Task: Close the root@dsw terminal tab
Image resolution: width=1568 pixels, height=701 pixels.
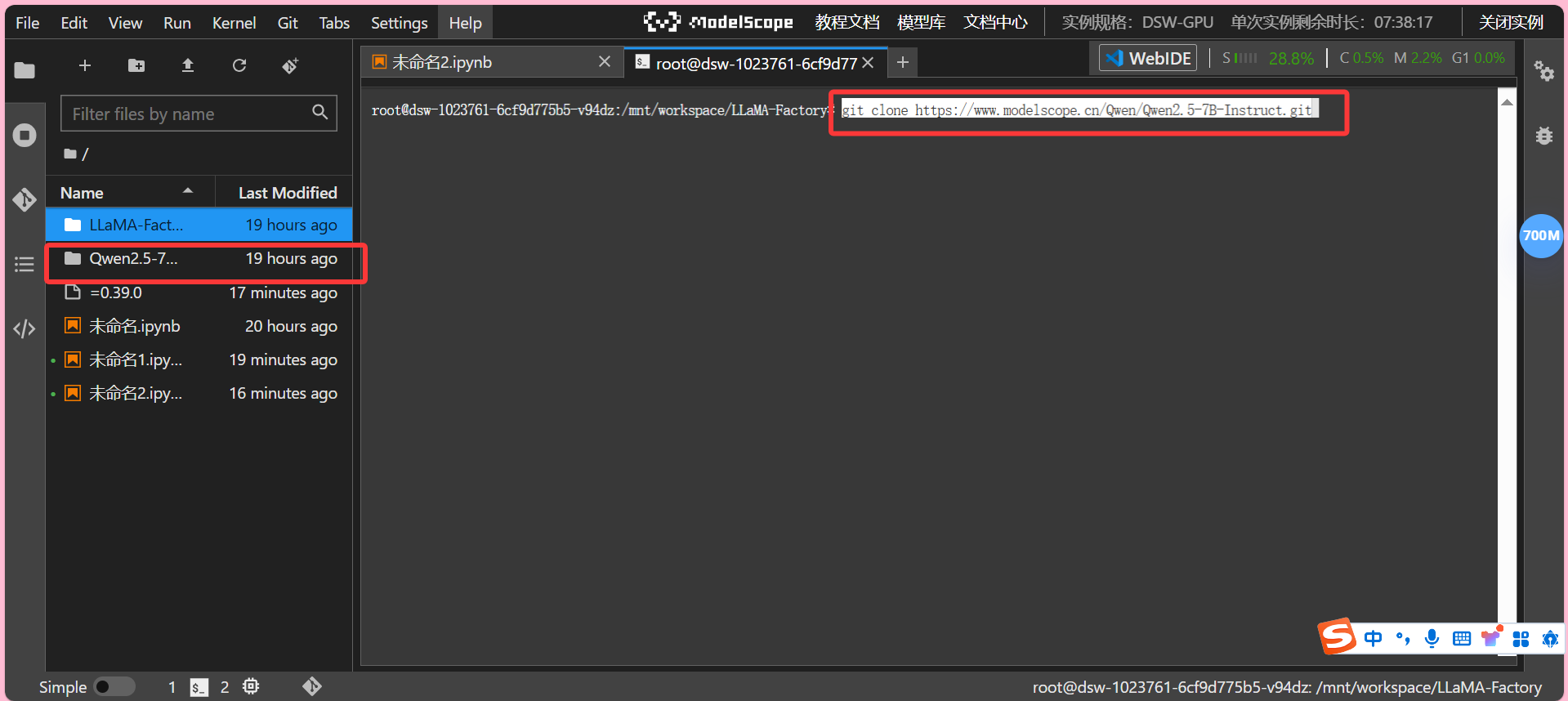Action: (x=868, y=63)
